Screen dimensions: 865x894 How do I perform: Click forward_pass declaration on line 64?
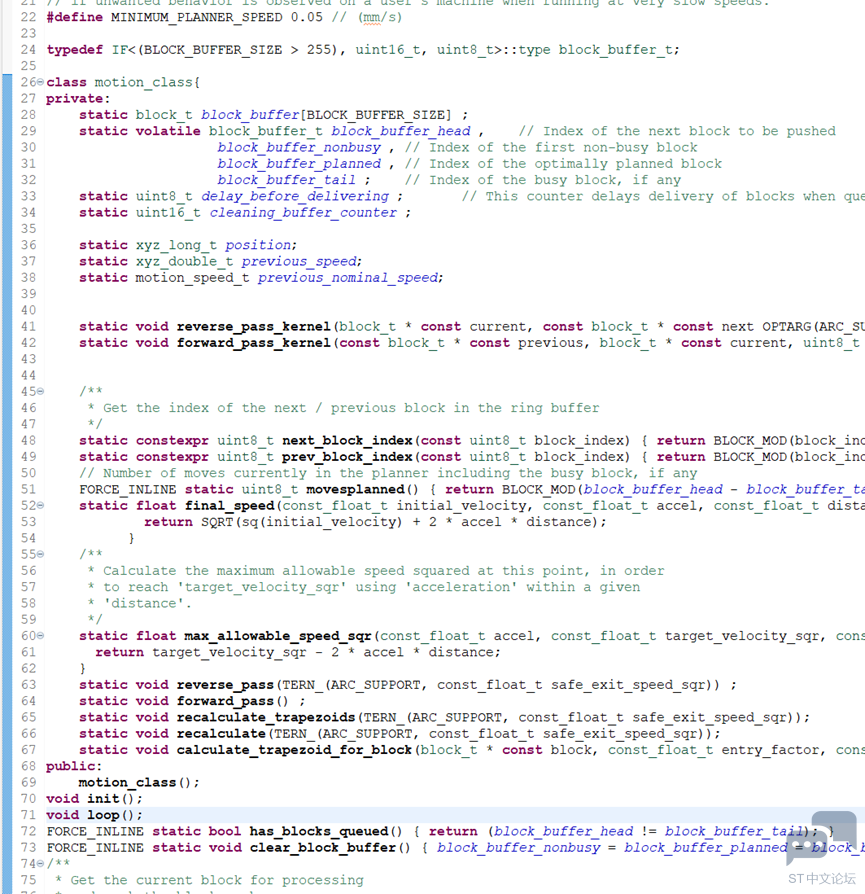[225, 701]
